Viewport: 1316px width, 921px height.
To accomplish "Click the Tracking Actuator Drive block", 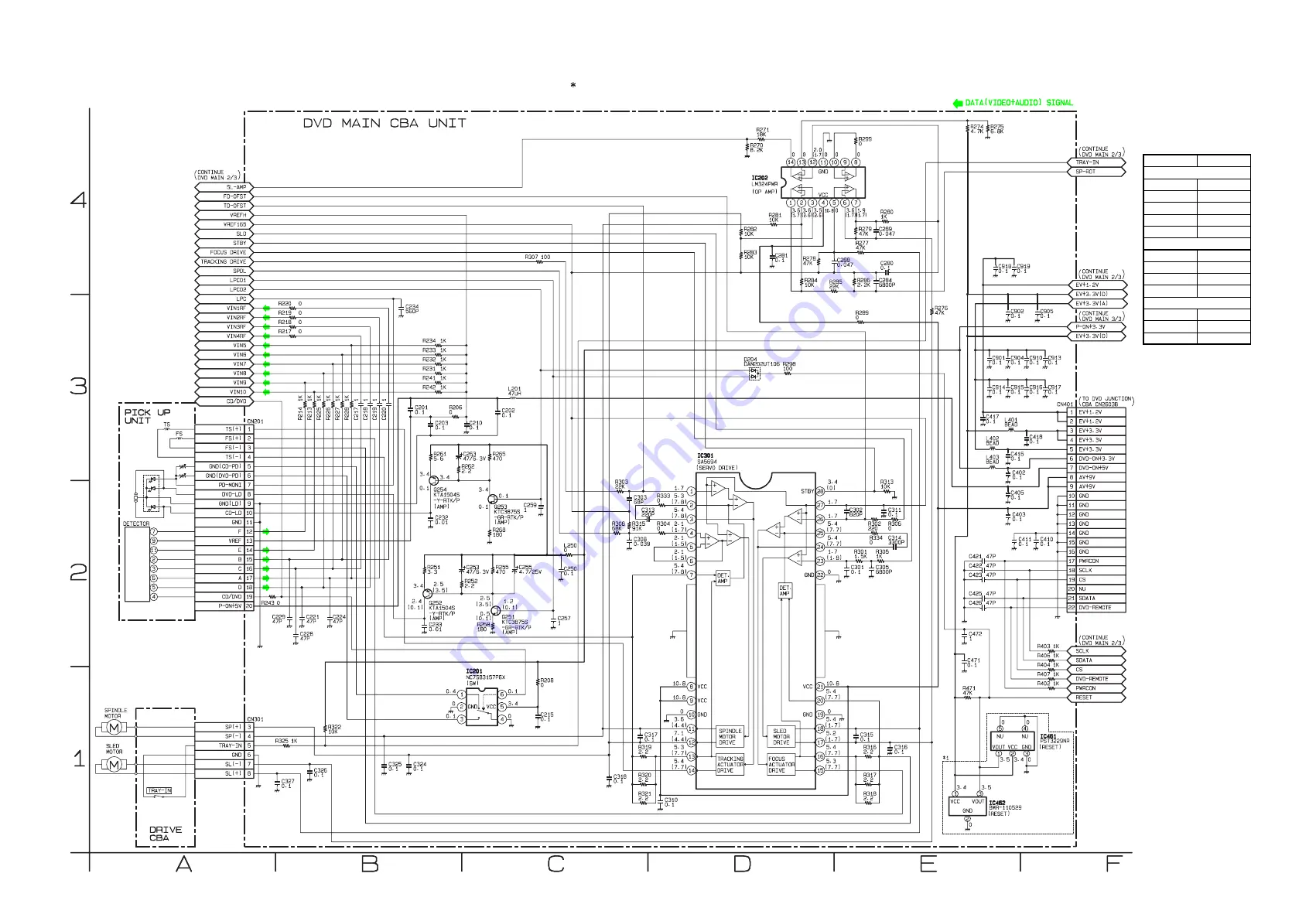I will 730,765.
